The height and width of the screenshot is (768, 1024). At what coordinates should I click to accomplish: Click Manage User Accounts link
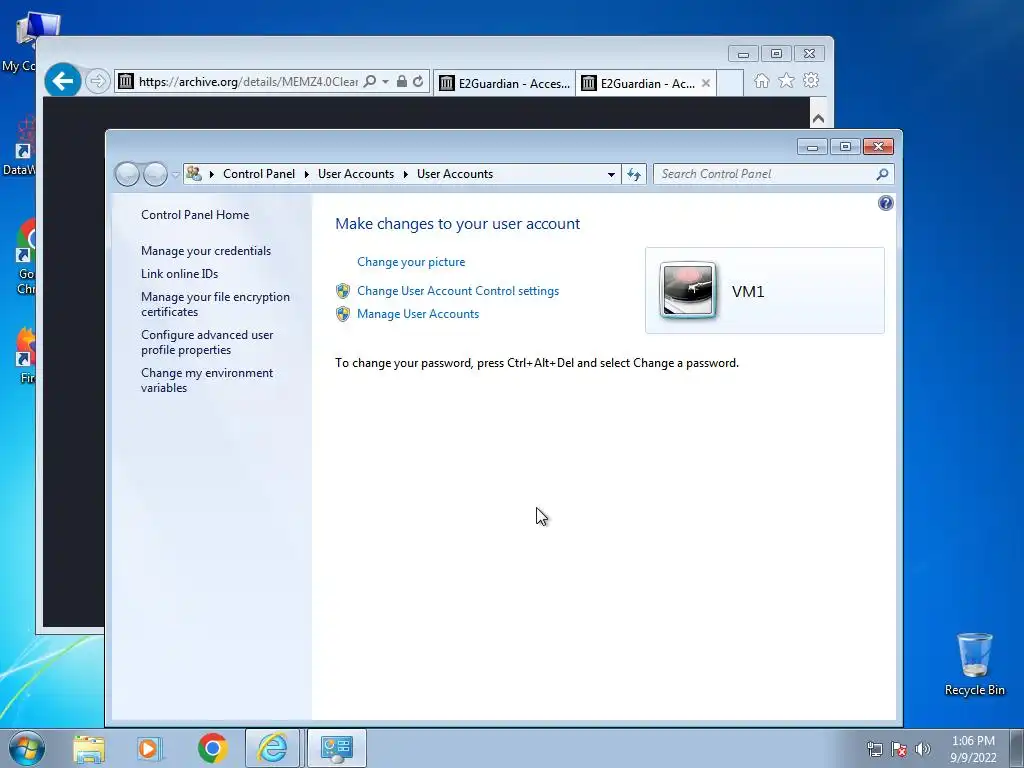point(418,314)
